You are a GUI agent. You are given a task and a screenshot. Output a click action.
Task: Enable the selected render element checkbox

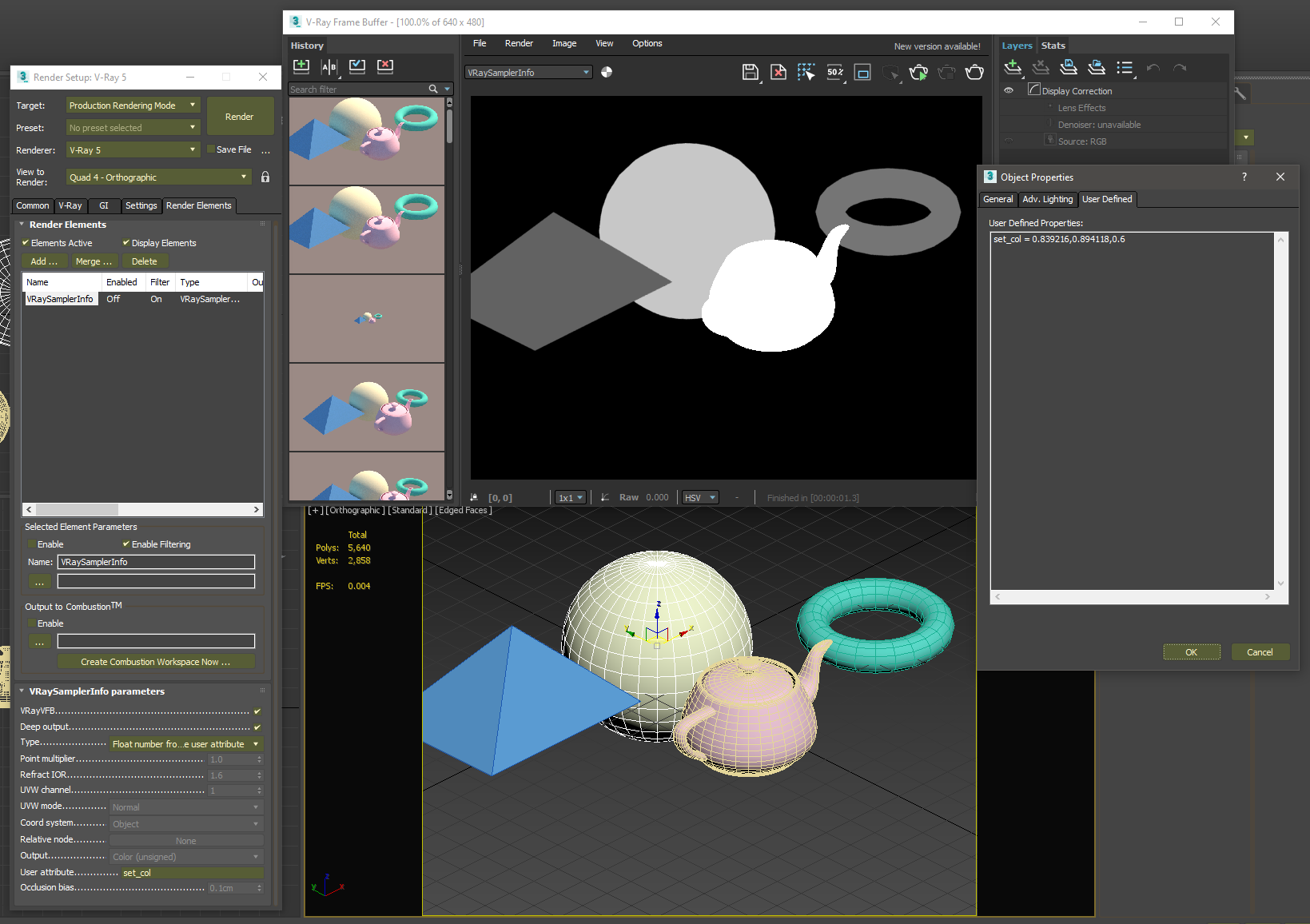tap(32, 544)
